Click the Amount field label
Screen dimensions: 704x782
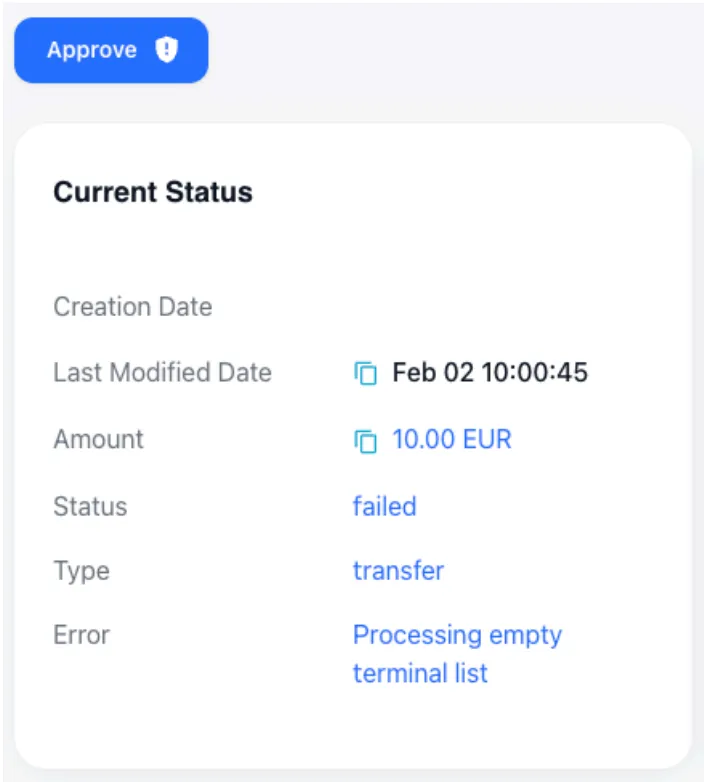pos(98,439)
